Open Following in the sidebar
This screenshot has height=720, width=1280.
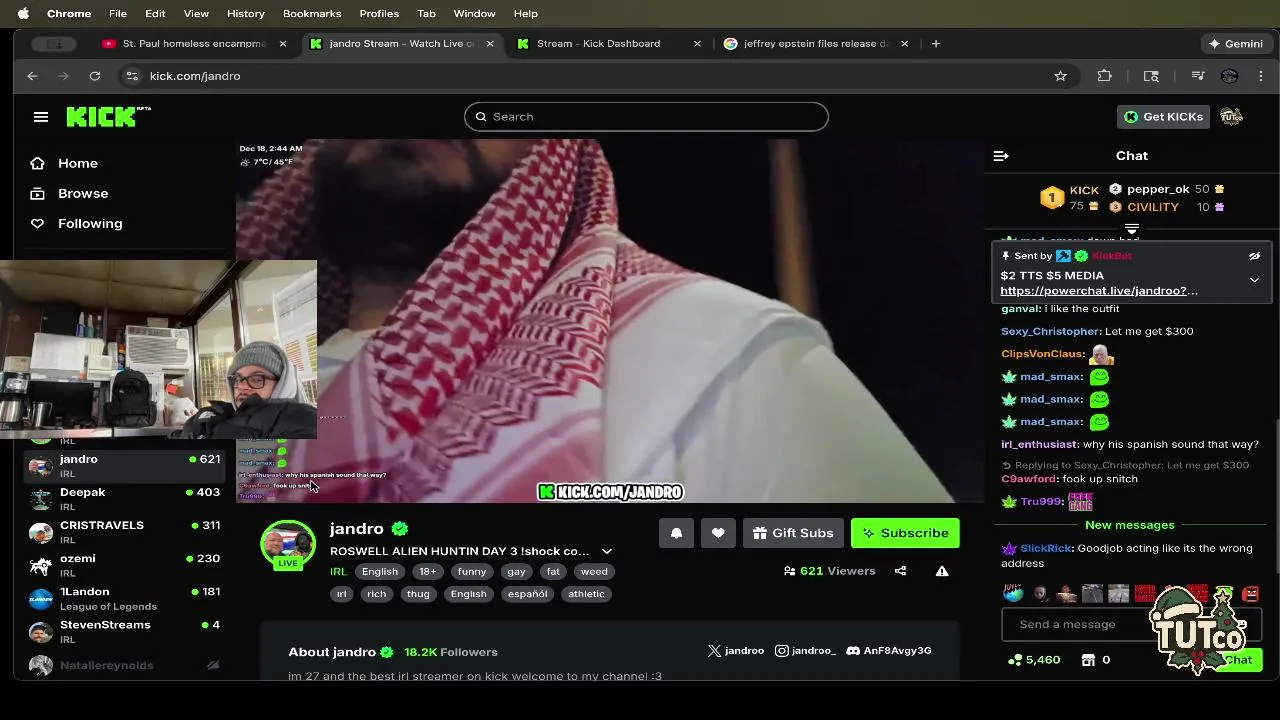[x=90, y=223]
